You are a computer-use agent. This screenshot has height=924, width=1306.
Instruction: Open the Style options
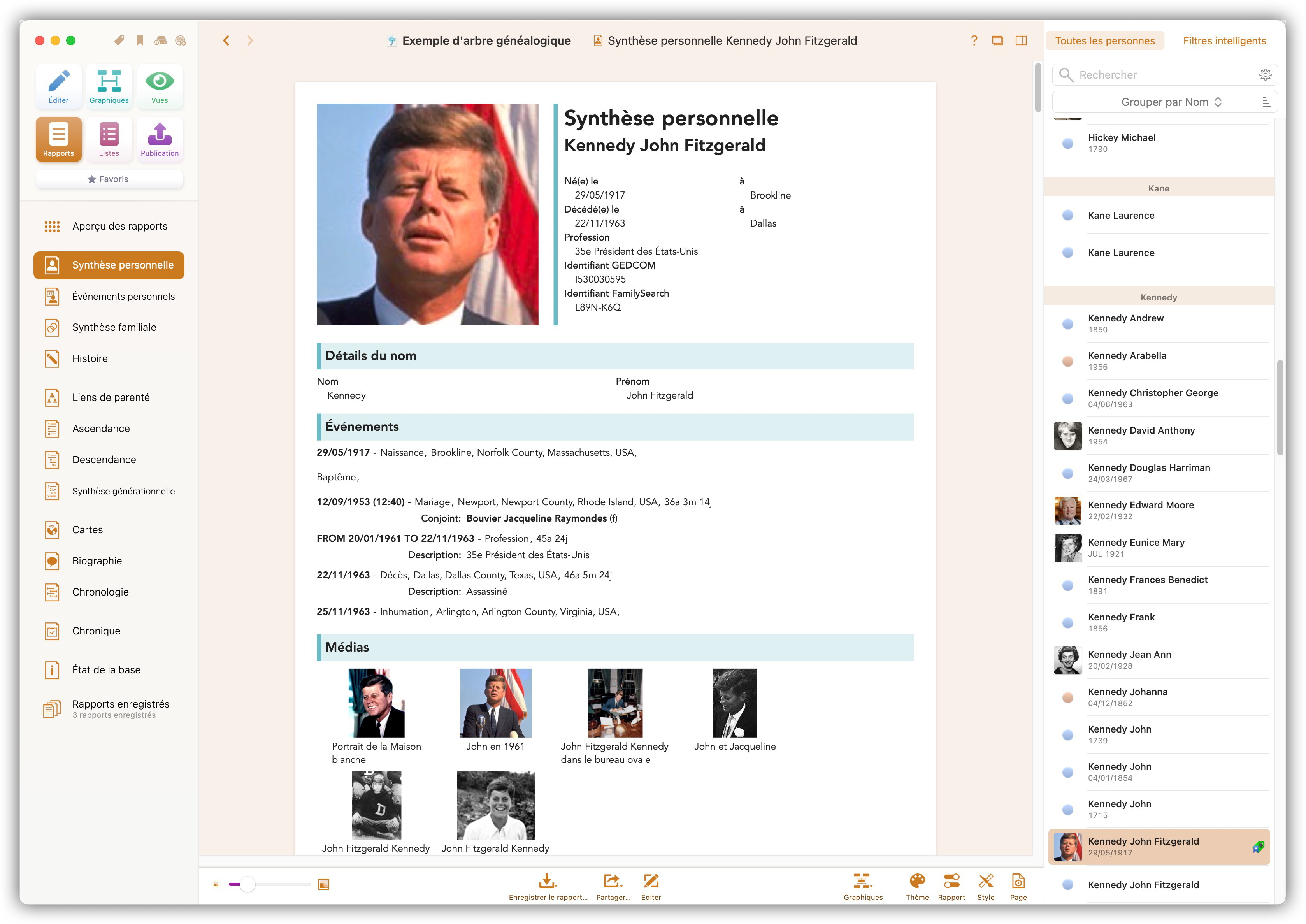point(986,887)
